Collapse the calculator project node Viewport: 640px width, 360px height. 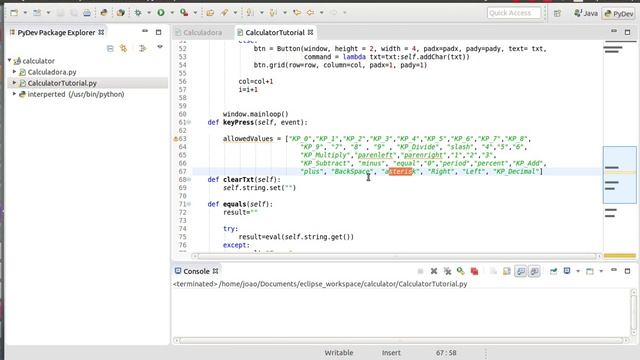[x=9, y=60]
